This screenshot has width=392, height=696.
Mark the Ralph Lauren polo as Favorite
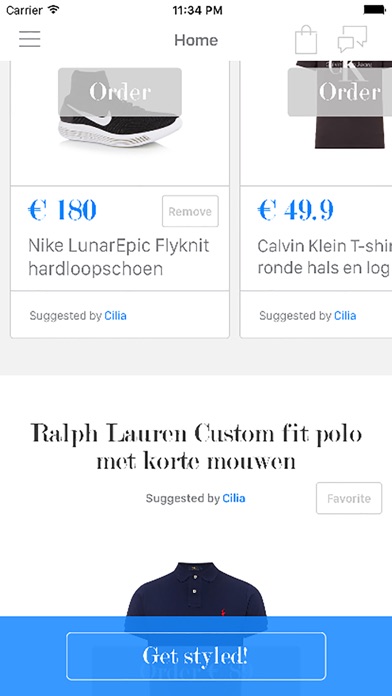(349, 498)
